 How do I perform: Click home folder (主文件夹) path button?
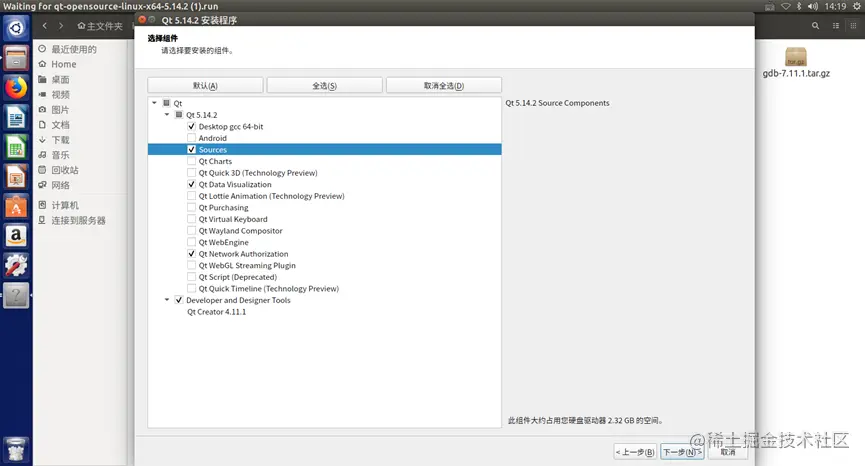[100, 26]
